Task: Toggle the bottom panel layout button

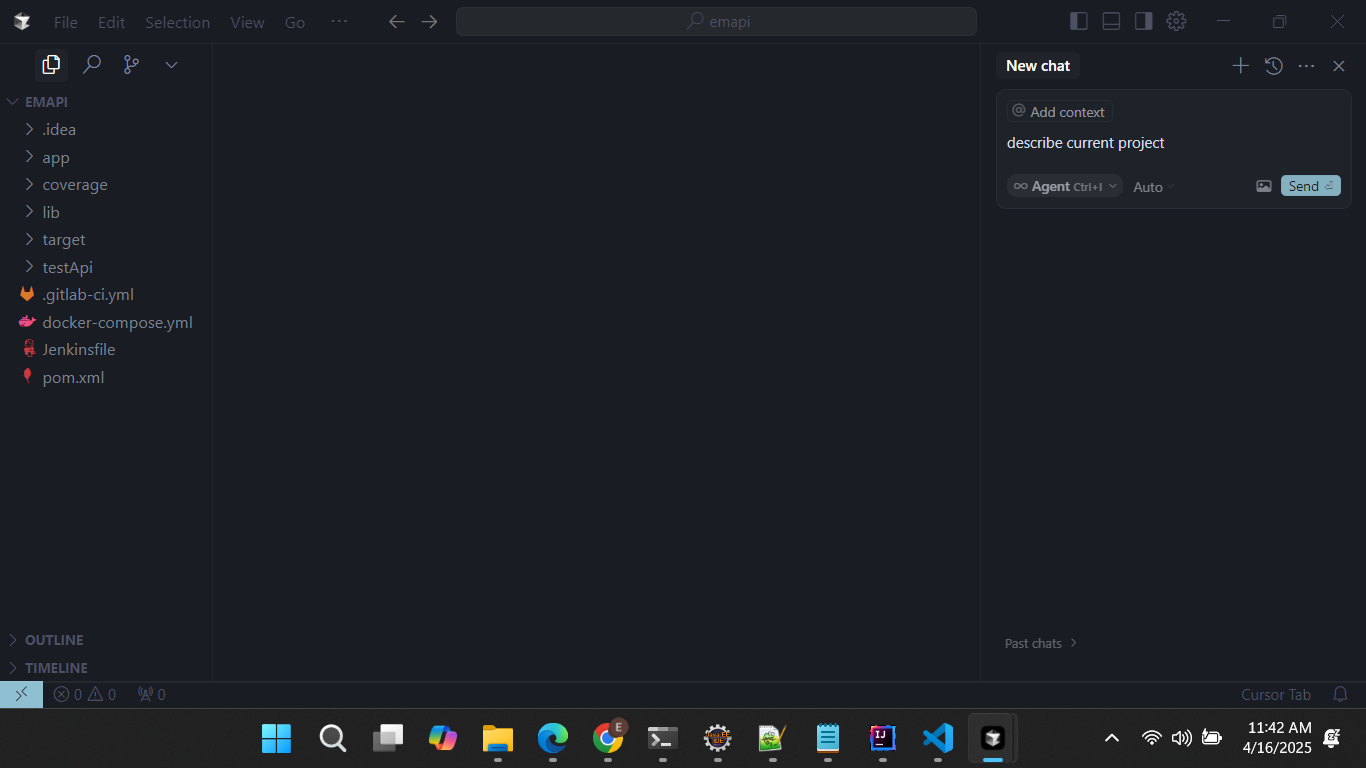Action: click(x=1111, y=21)
